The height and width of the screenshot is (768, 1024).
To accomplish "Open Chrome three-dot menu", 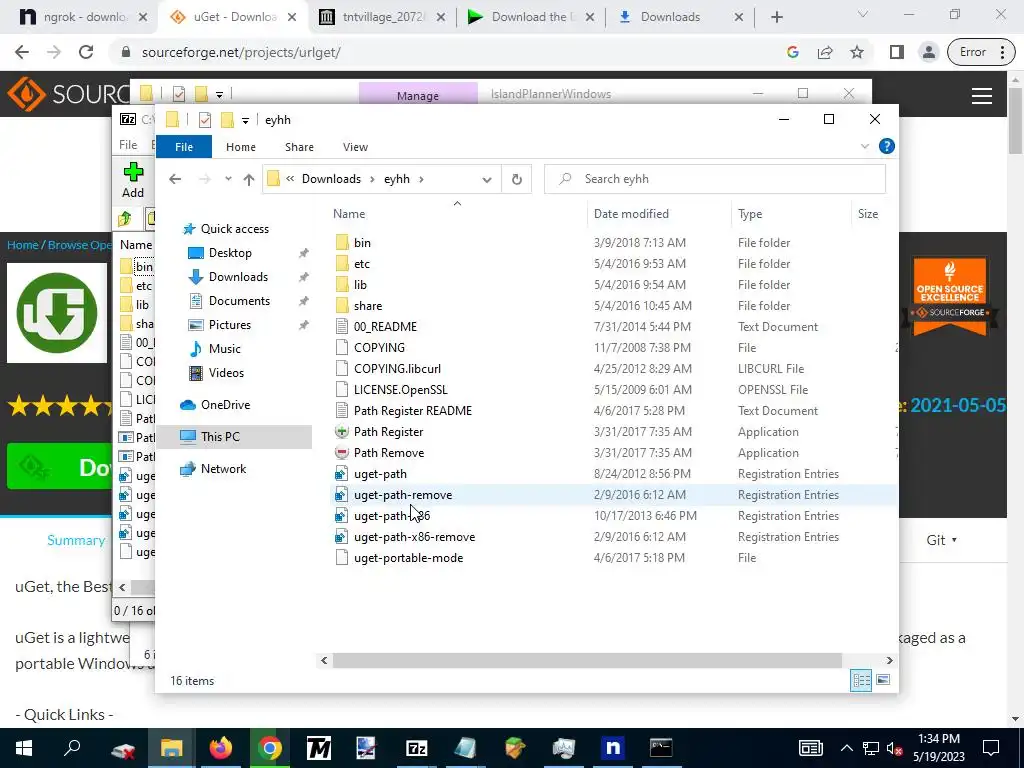I will (x=1002, y=52).
